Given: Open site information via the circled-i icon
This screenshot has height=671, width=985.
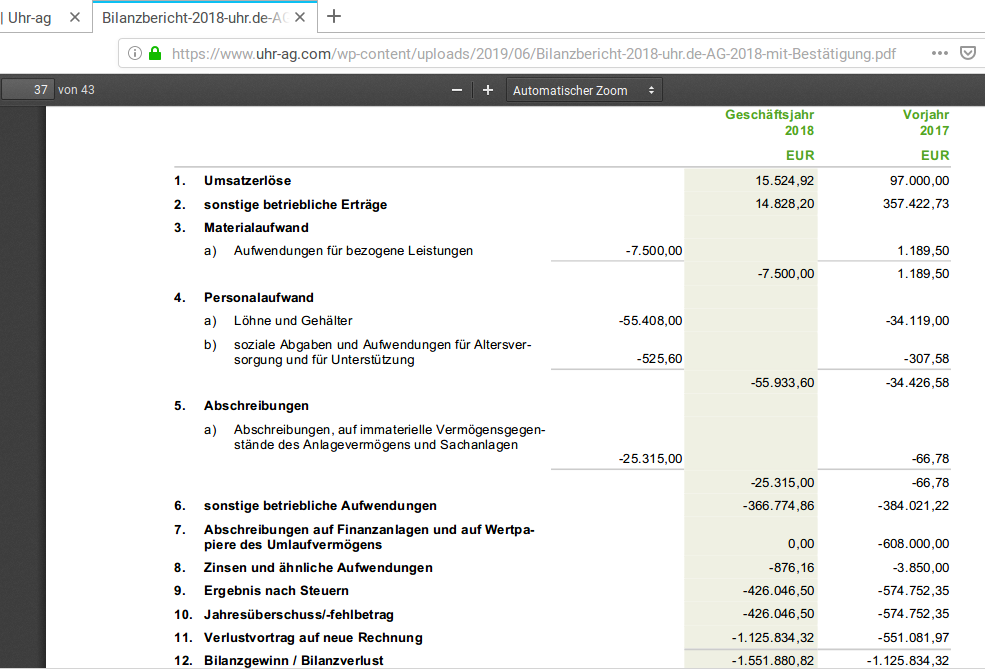Looking at the screenshot, I should [134, 54].
